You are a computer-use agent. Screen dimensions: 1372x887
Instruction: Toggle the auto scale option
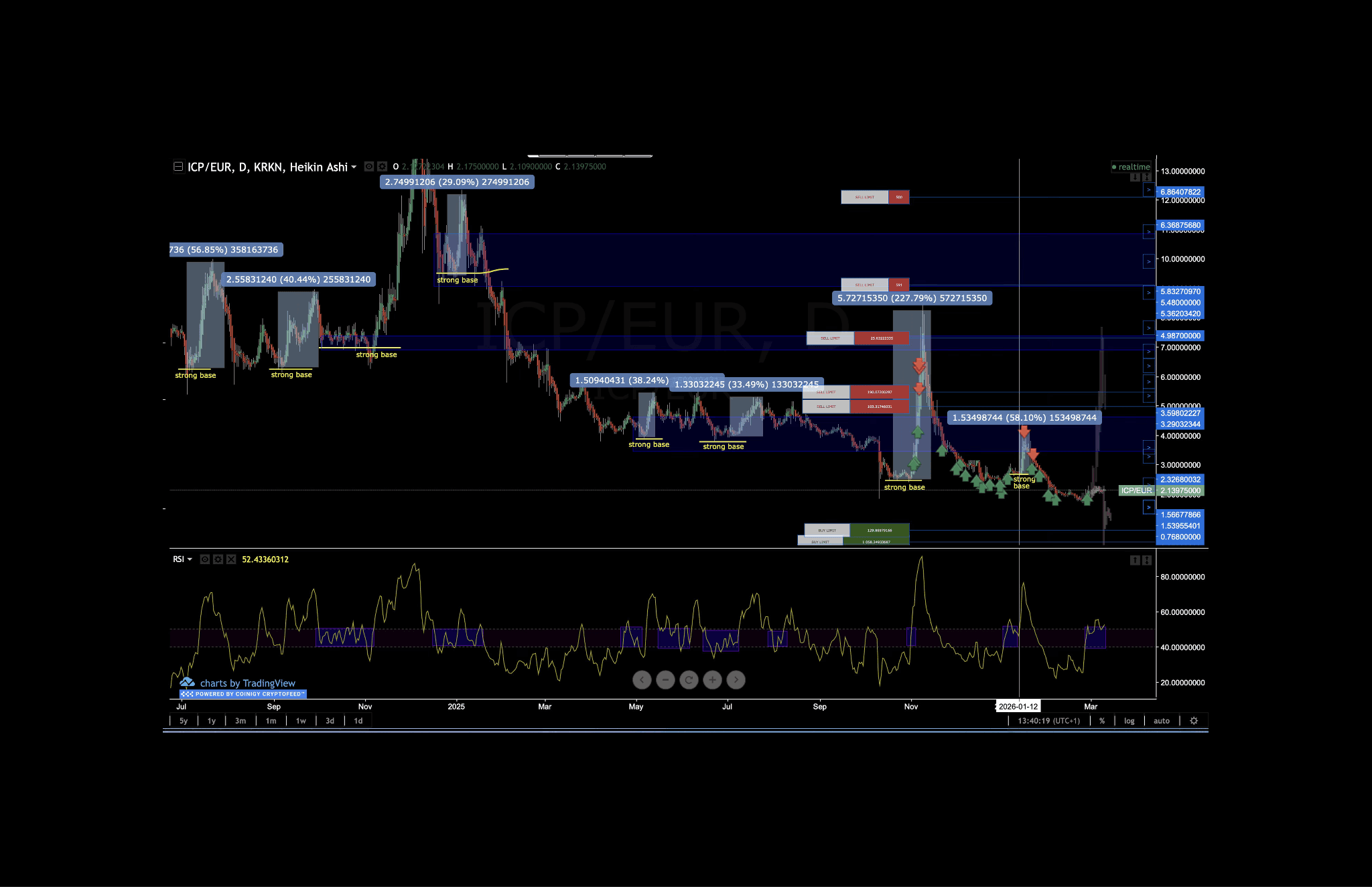click(1162, 721)
